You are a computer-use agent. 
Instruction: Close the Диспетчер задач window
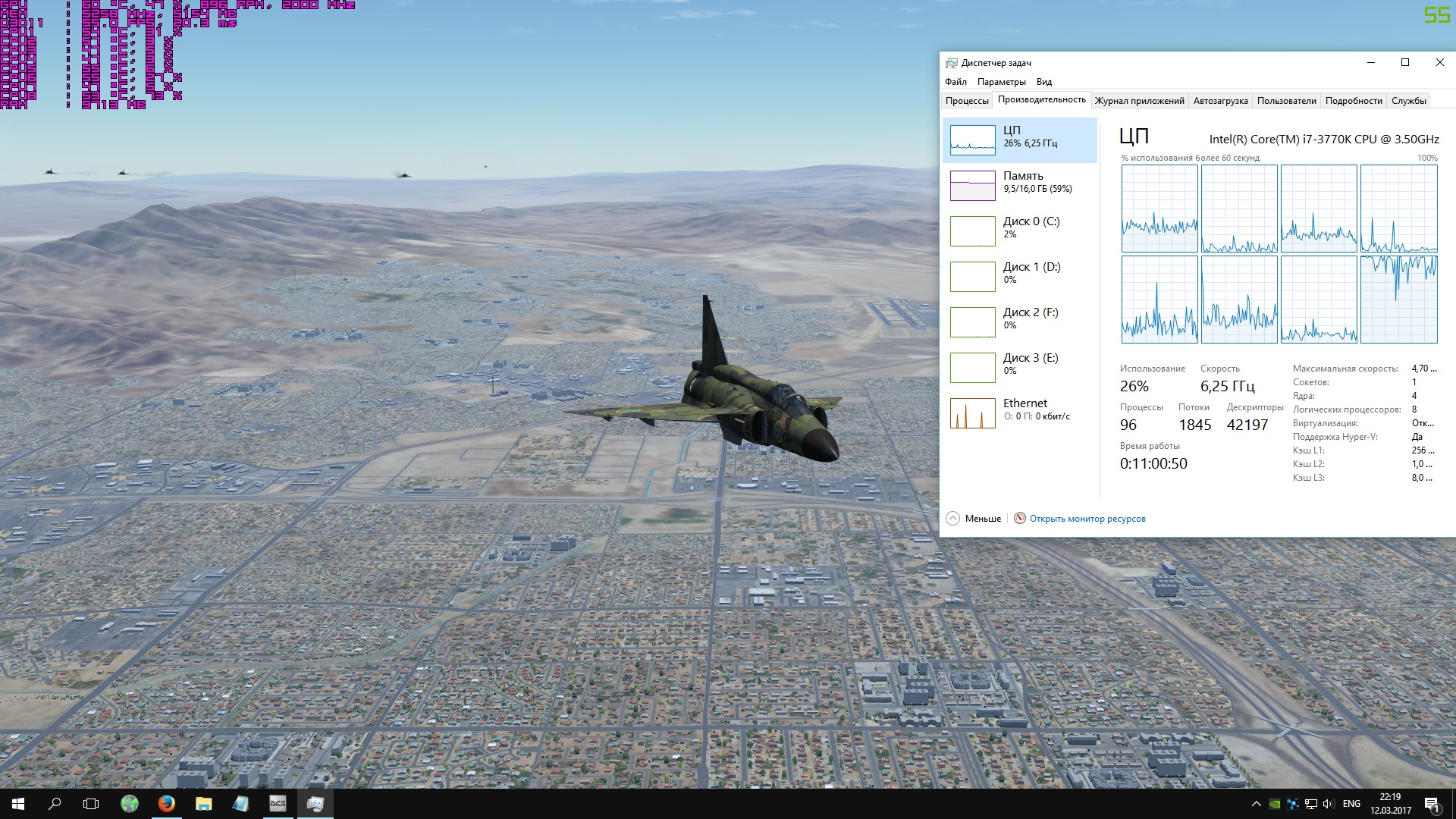(x=1439, y=63)
